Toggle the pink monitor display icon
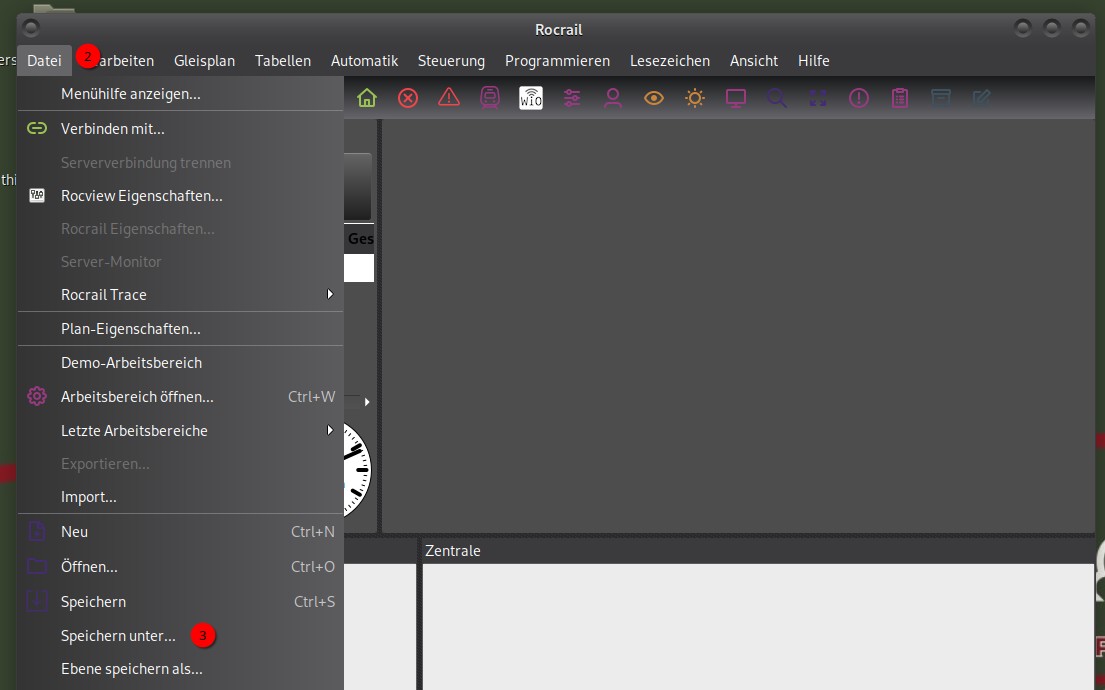Screen dimensions: 1105x690 (x=736, y=98)
